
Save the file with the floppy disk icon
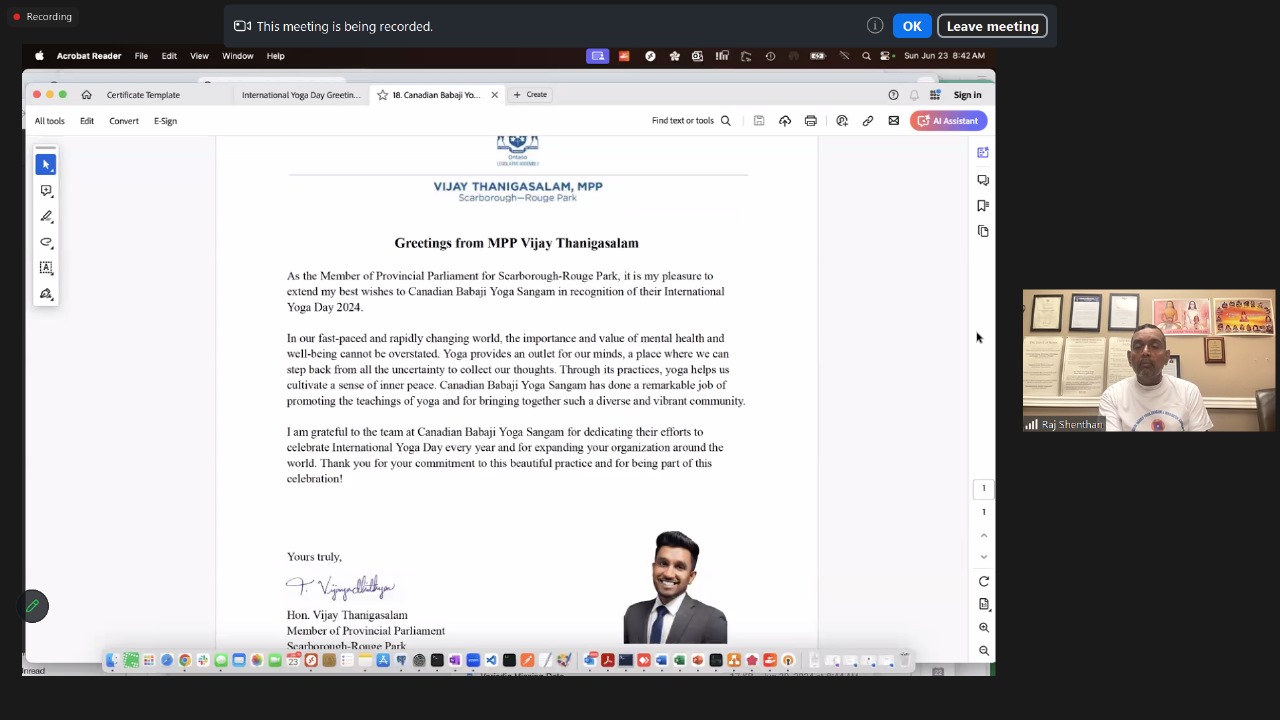[x=759, y=121]
